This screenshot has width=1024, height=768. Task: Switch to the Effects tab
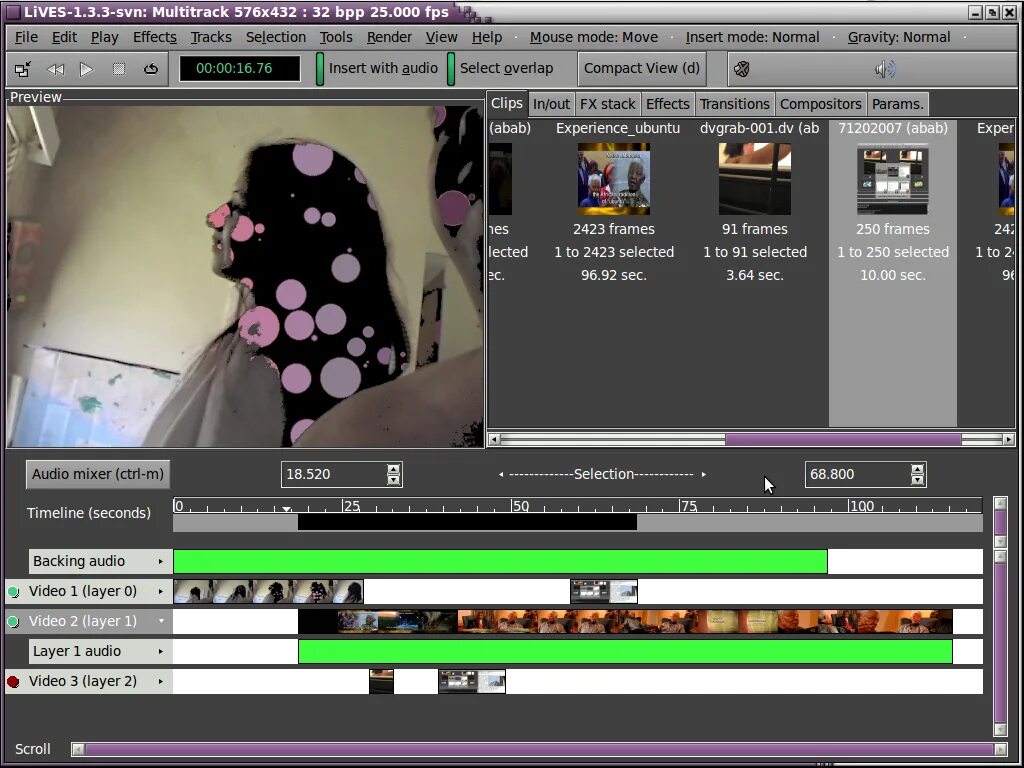click(667, 103)
